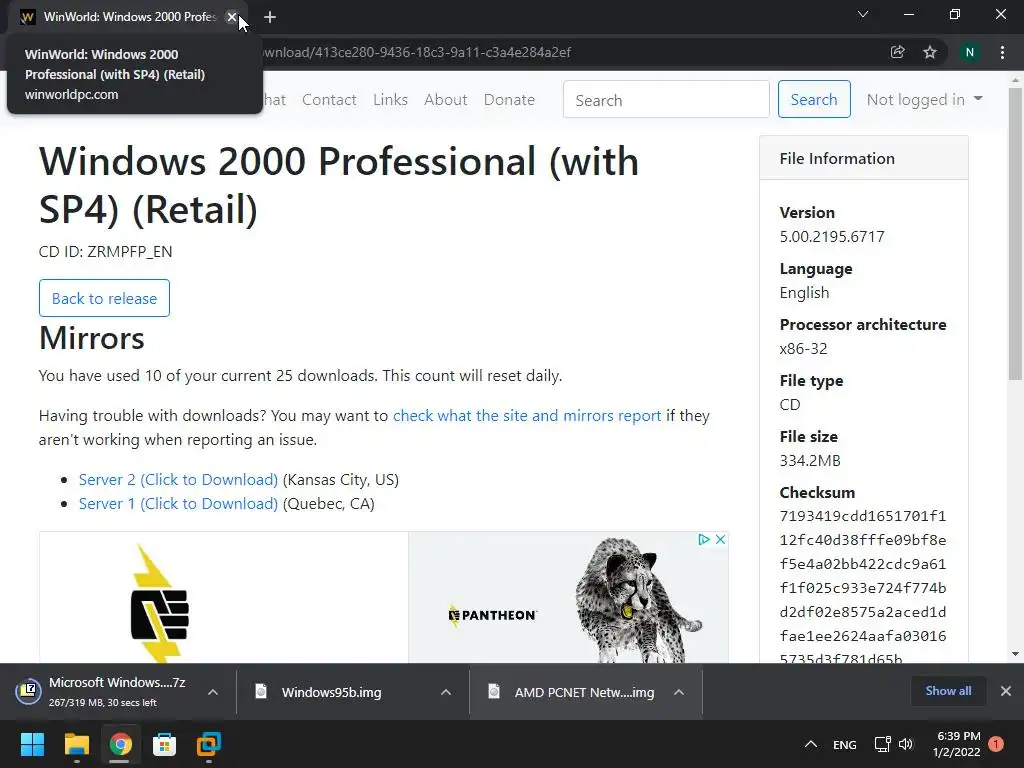Click the blue Search button
This screenshot has height=768, width=1024.
814,99
